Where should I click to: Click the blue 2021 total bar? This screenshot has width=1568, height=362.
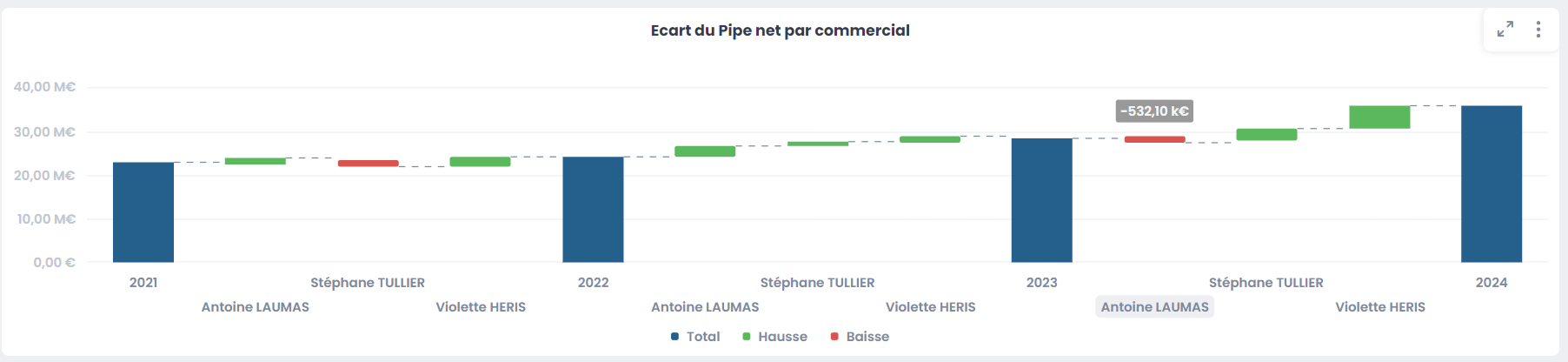point(143,212)
